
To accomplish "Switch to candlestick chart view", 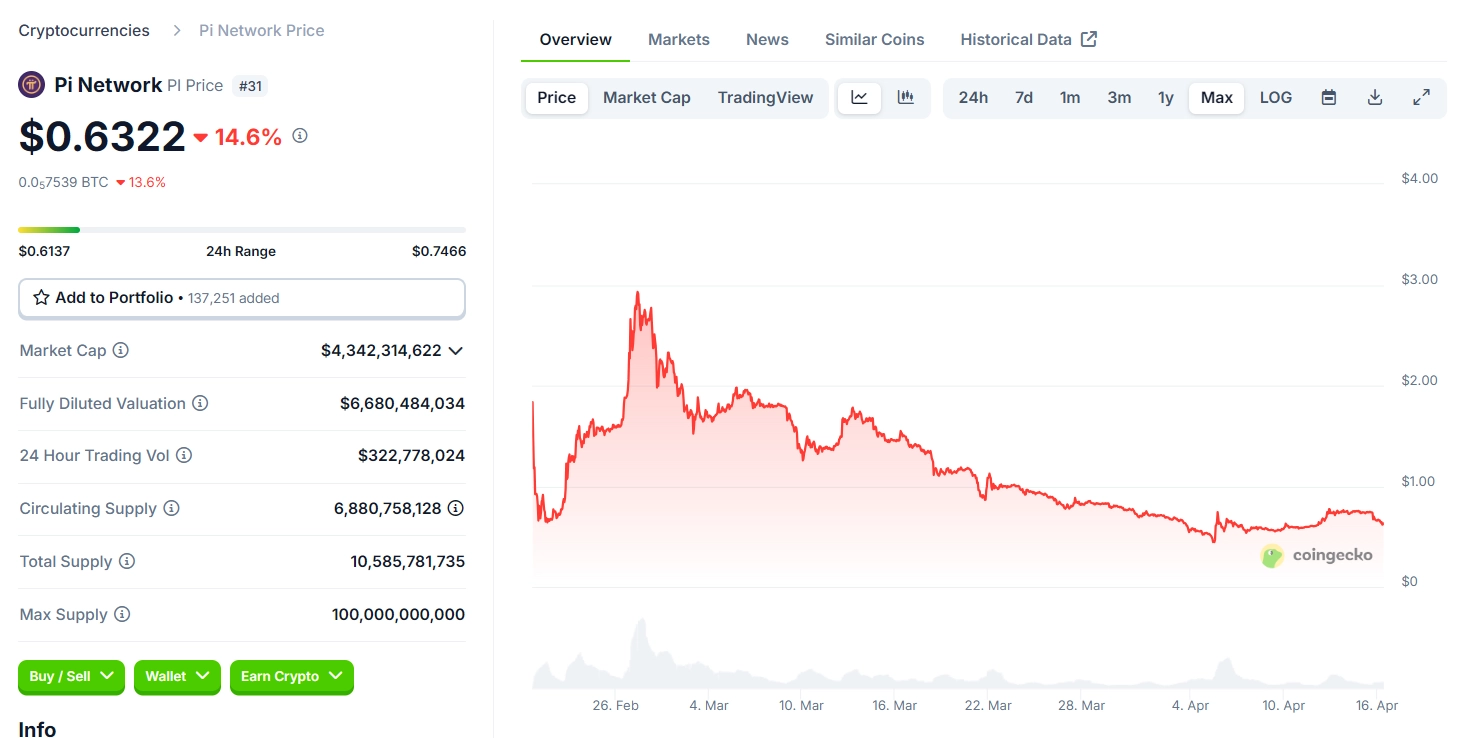I will pos(906,98).
